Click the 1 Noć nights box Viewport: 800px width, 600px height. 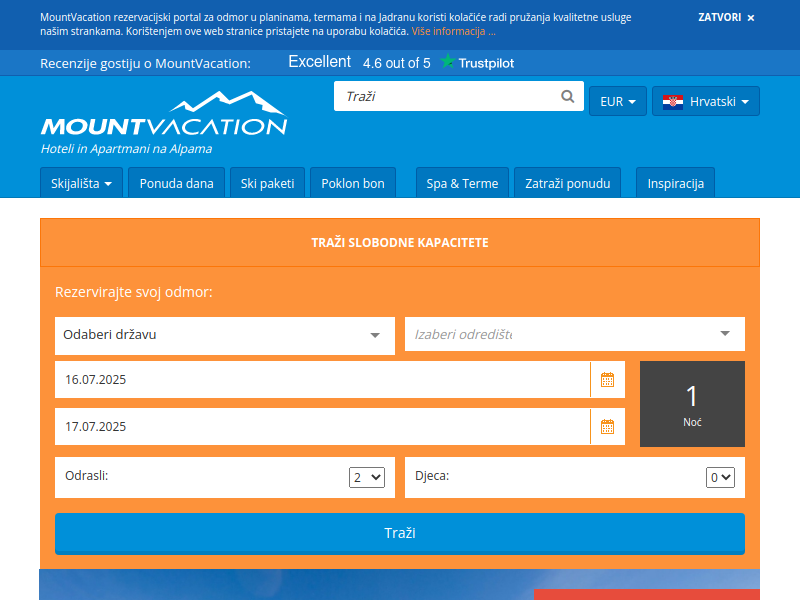pos(692,404)
